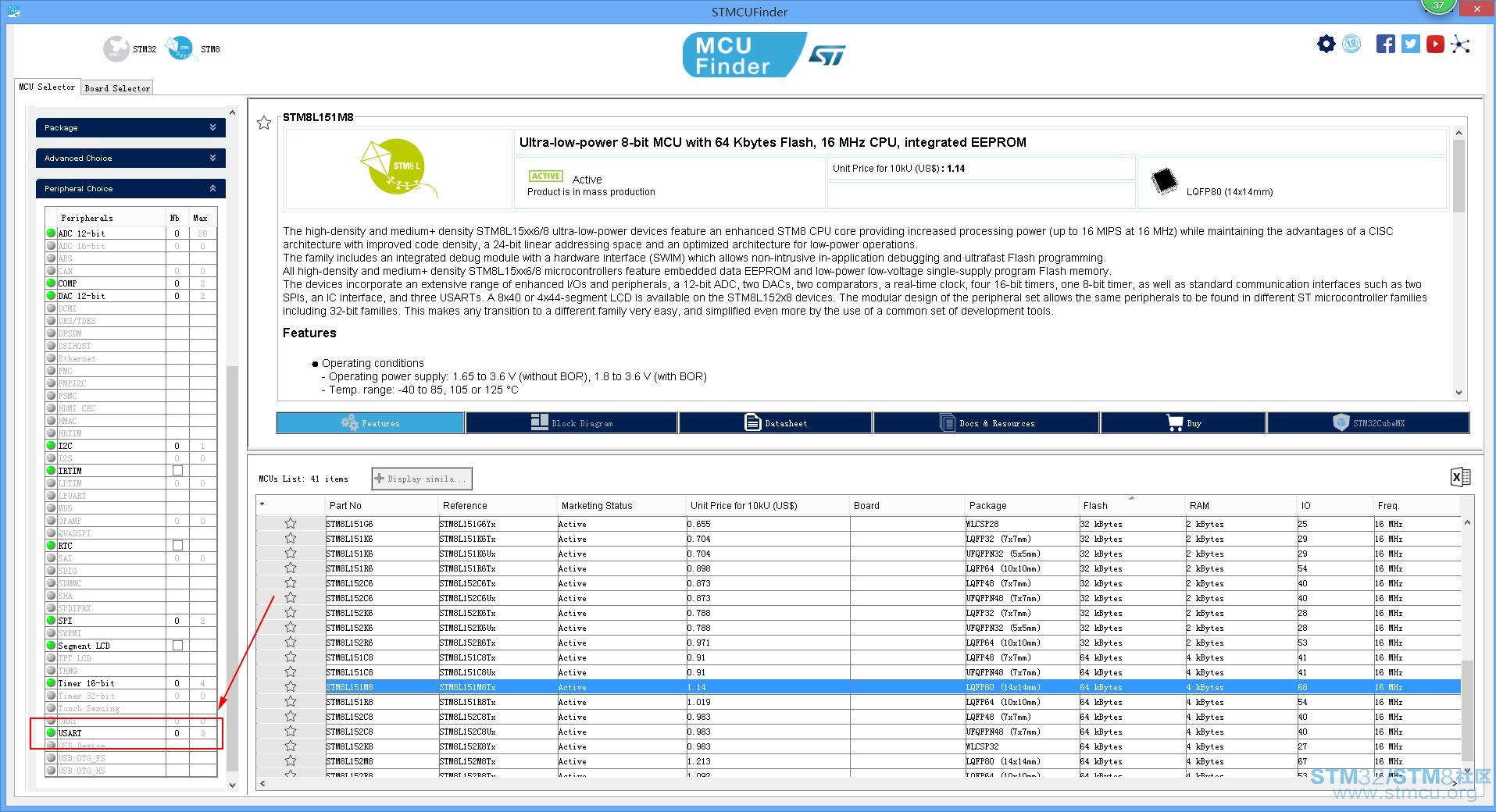Click the Display similar button
Screen dimensions: 1496x812
(x=422, y=479)
